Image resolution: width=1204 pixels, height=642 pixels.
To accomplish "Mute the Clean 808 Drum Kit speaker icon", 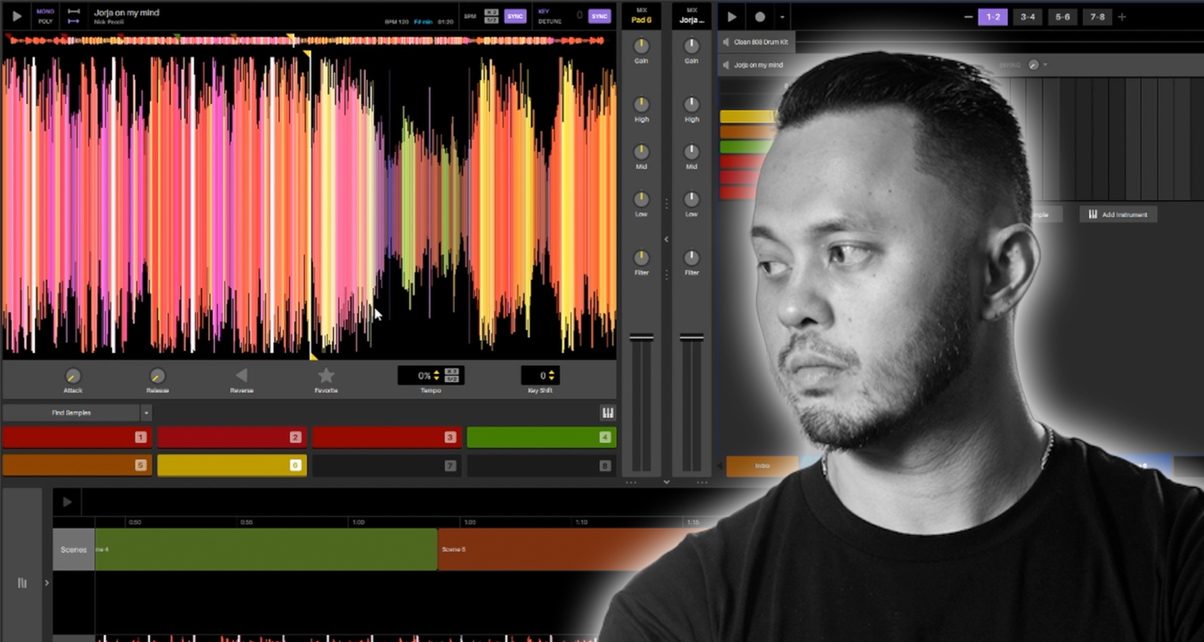I will point(724,42).
